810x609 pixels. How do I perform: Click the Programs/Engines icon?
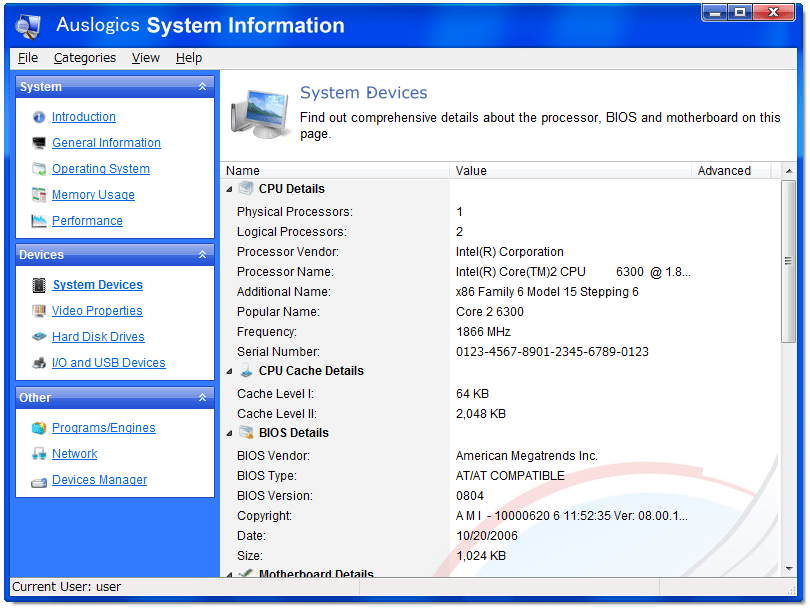pyautogui.click(x=39, y=428)
